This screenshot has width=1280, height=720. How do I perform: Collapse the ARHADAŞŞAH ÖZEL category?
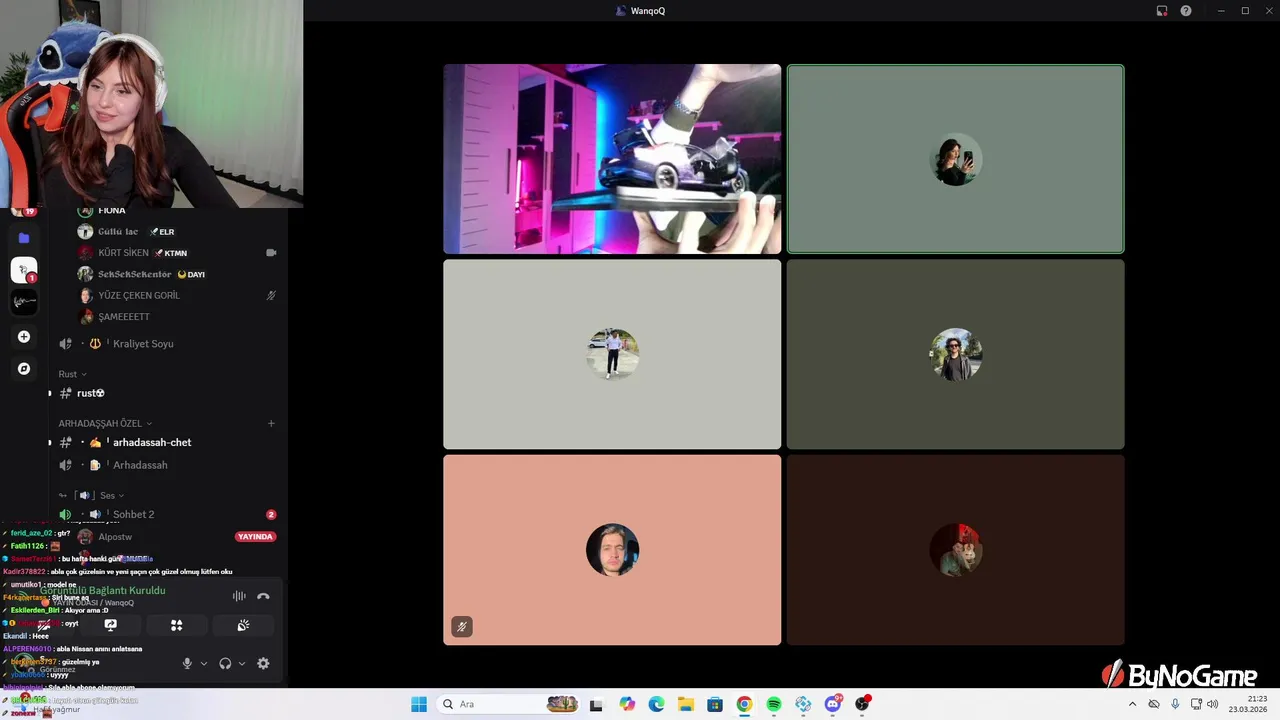pos(105,423)
